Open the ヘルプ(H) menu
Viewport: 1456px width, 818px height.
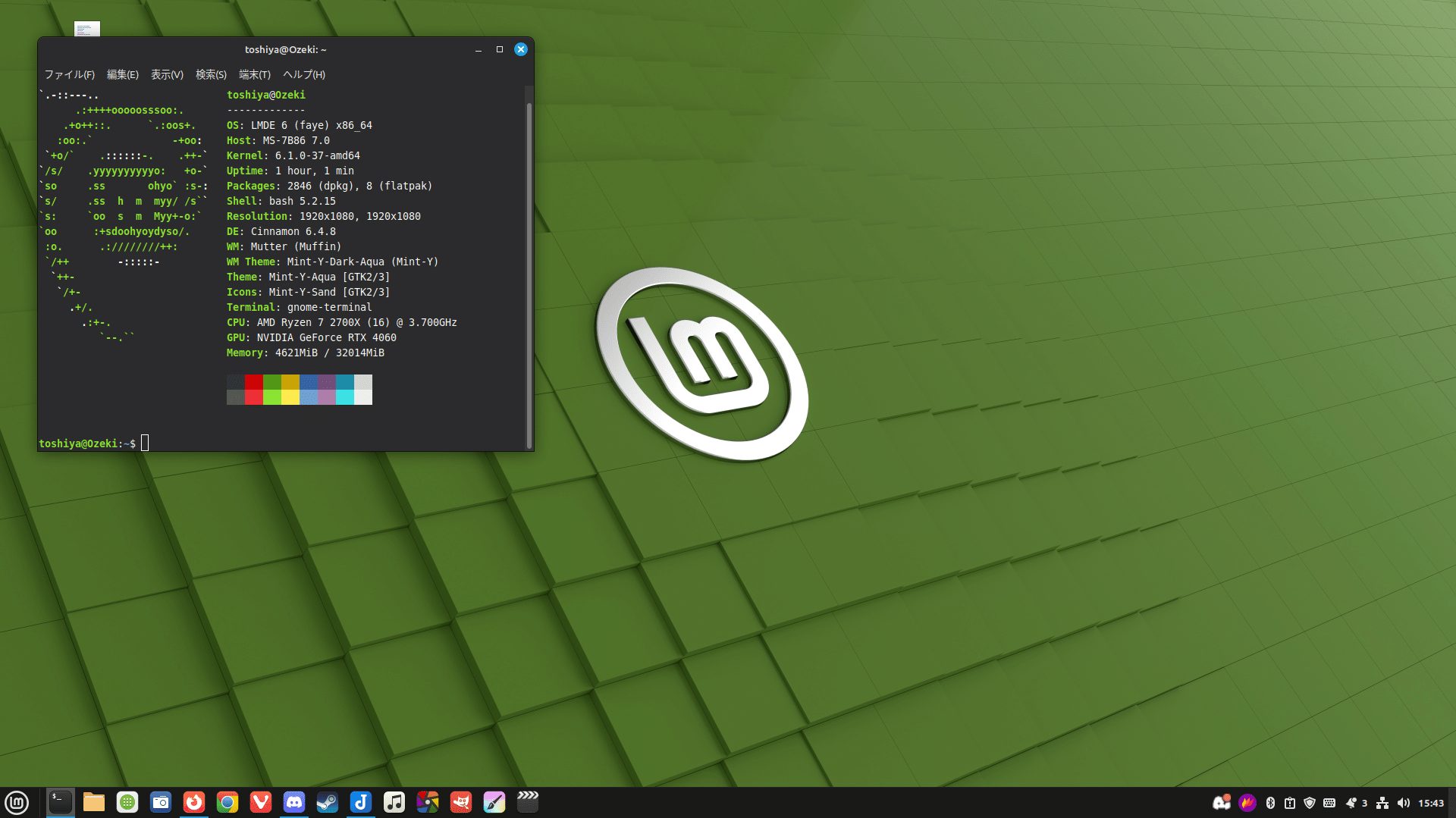coord(303,74)
